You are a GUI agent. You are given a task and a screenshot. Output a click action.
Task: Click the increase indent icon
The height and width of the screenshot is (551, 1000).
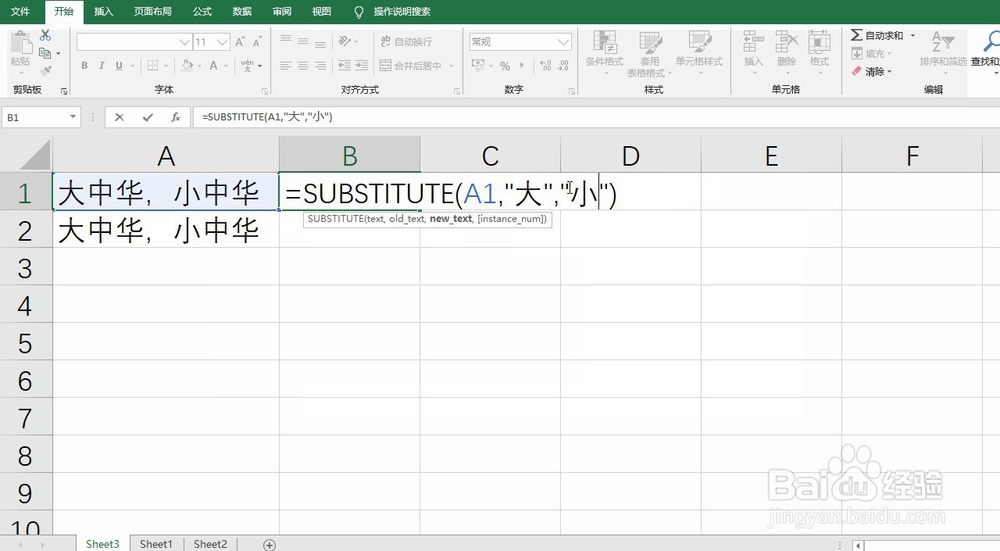point(362,65)
